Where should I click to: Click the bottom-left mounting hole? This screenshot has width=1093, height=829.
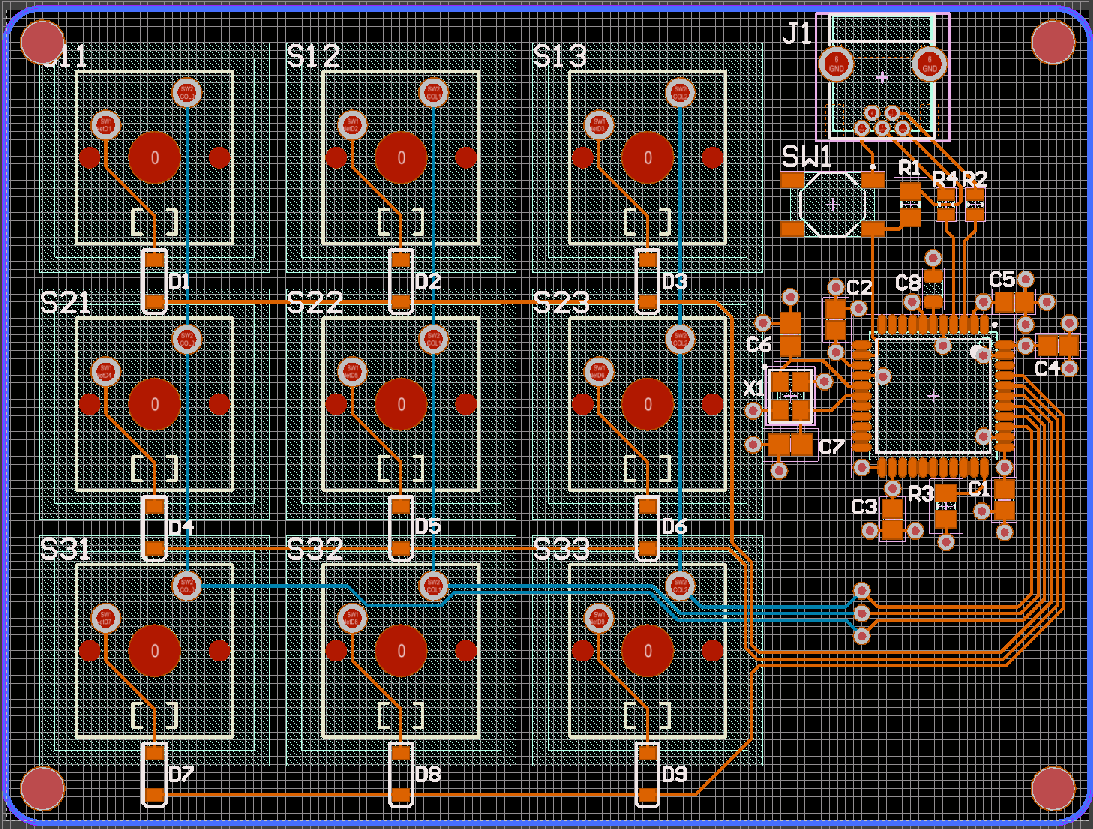coord(41,789)
